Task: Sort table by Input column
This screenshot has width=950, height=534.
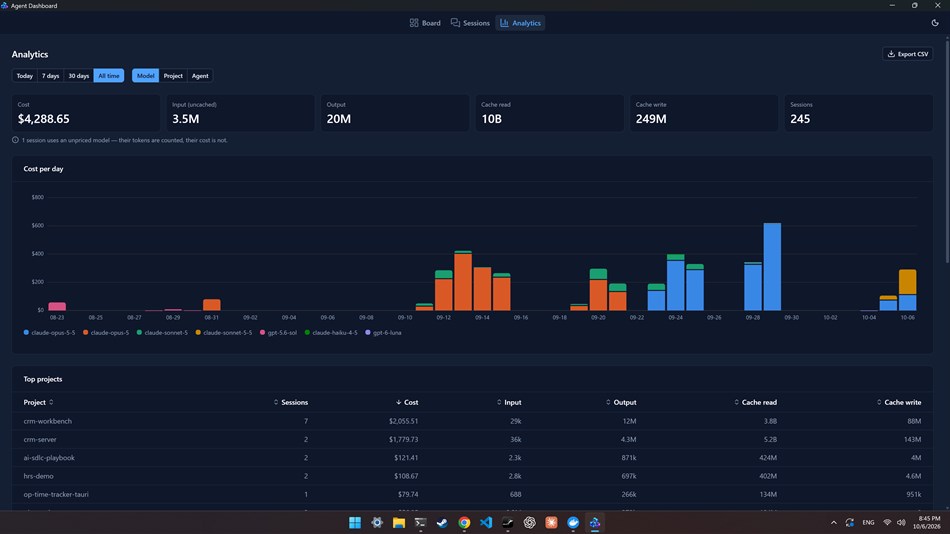Action: point(509,402)
